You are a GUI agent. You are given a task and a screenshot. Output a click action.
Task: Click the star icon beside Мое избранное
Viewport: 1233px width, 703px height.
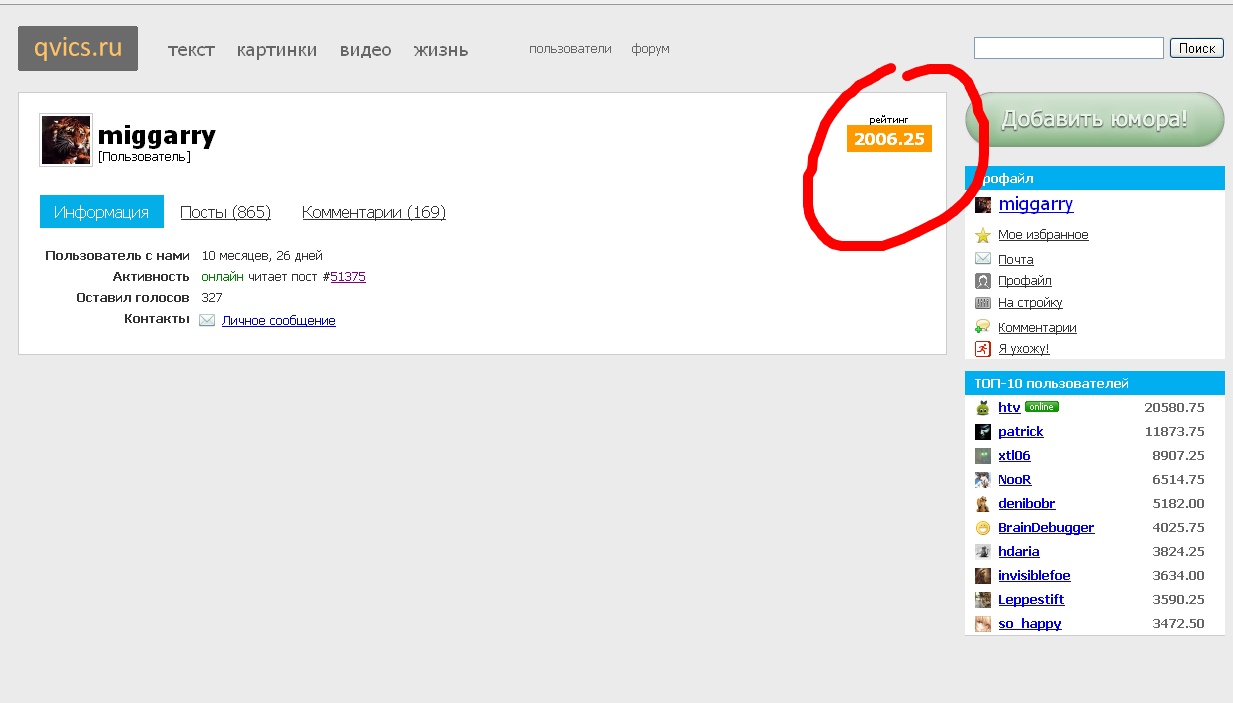[983, 236]
